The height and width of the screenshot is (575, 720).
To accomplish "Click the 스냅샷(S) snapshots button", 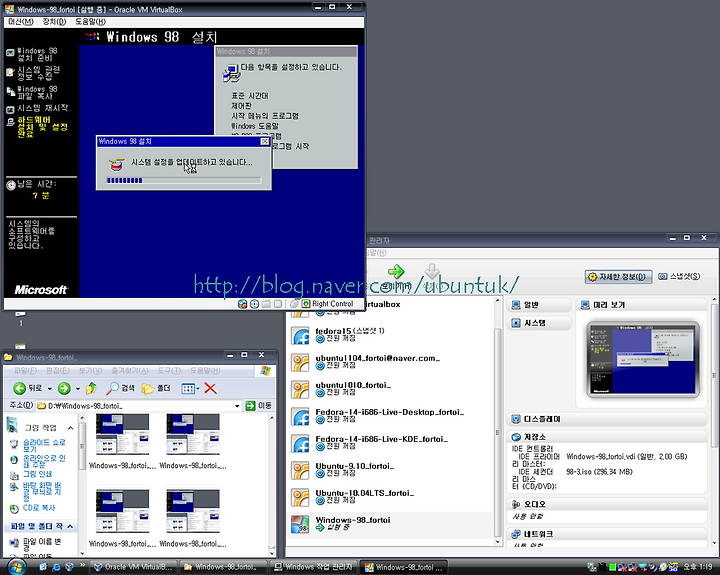I will coord(679,276).
